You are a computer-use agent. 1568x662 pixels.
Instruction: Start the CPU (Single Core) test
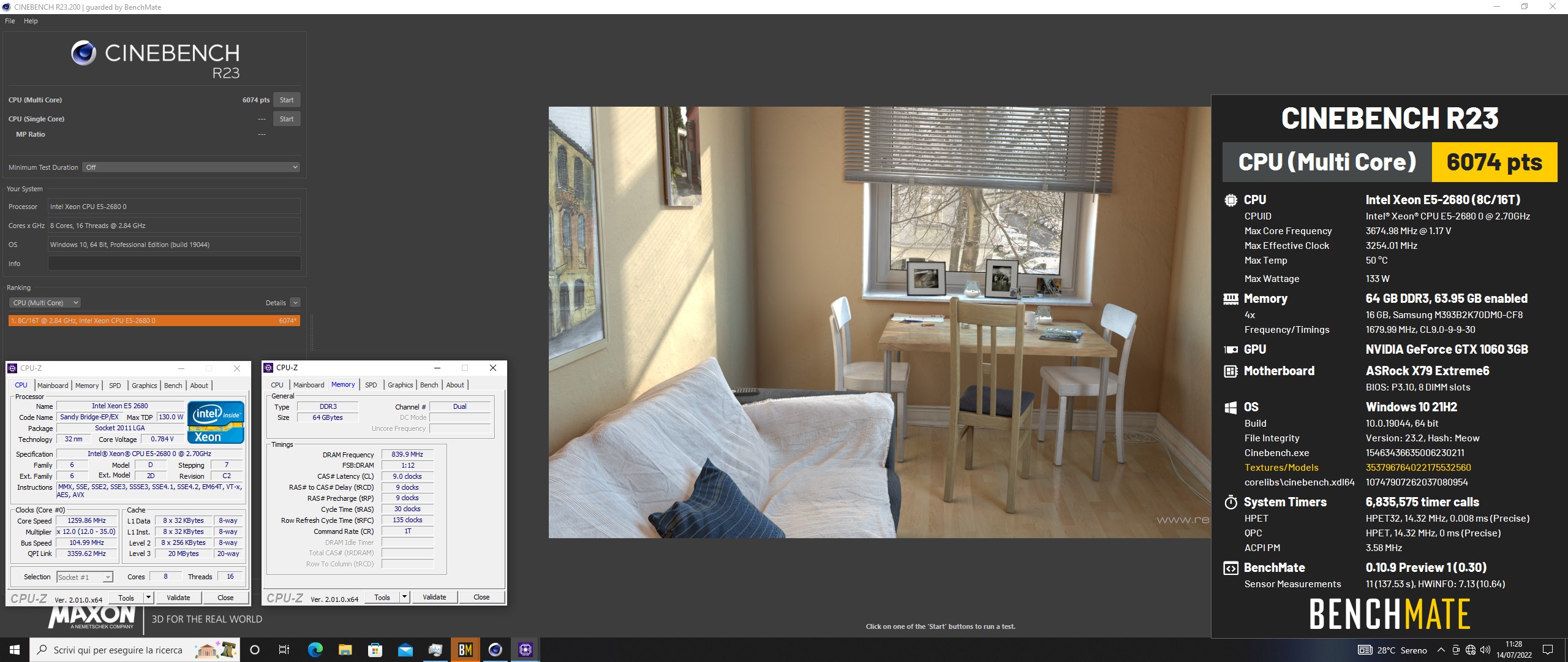click(287, 119)
